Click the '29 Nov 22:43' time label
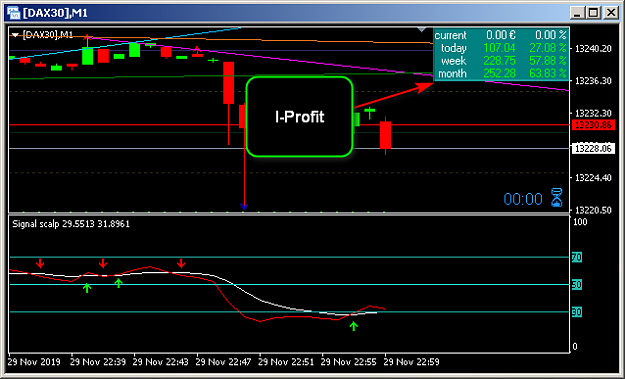625x379 pixels. tap(161, 362)
